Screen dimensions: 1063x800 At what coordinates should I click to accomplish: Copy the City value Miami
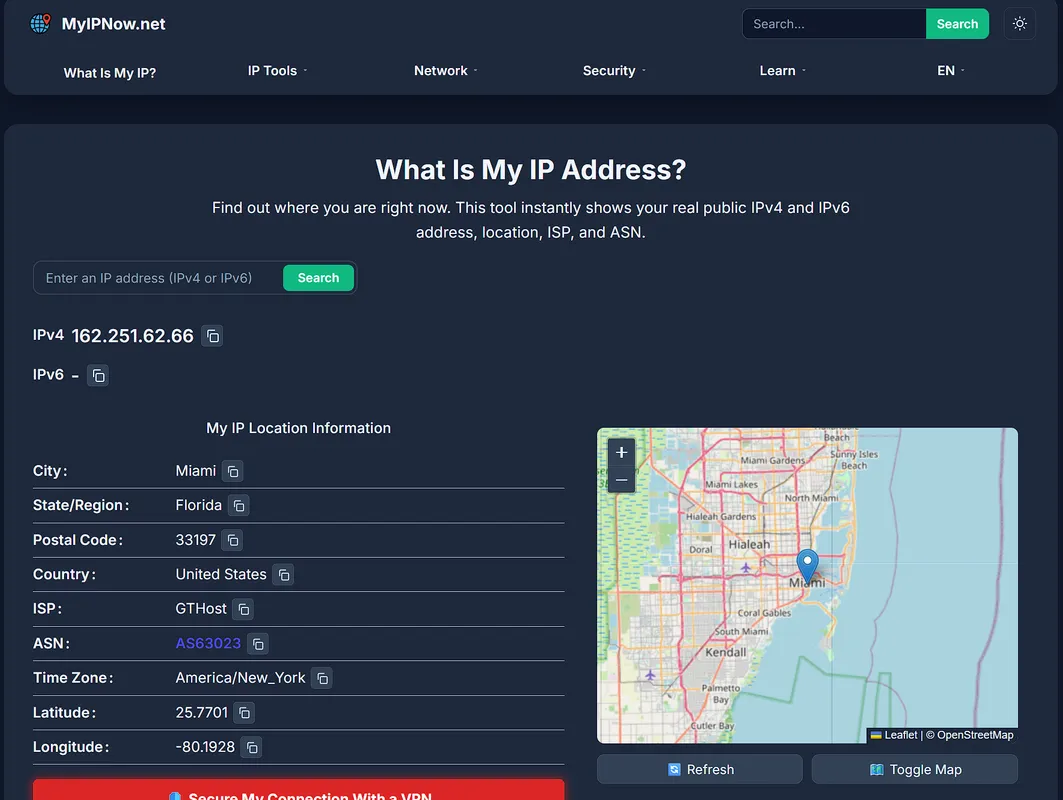[x=233, y=471]
